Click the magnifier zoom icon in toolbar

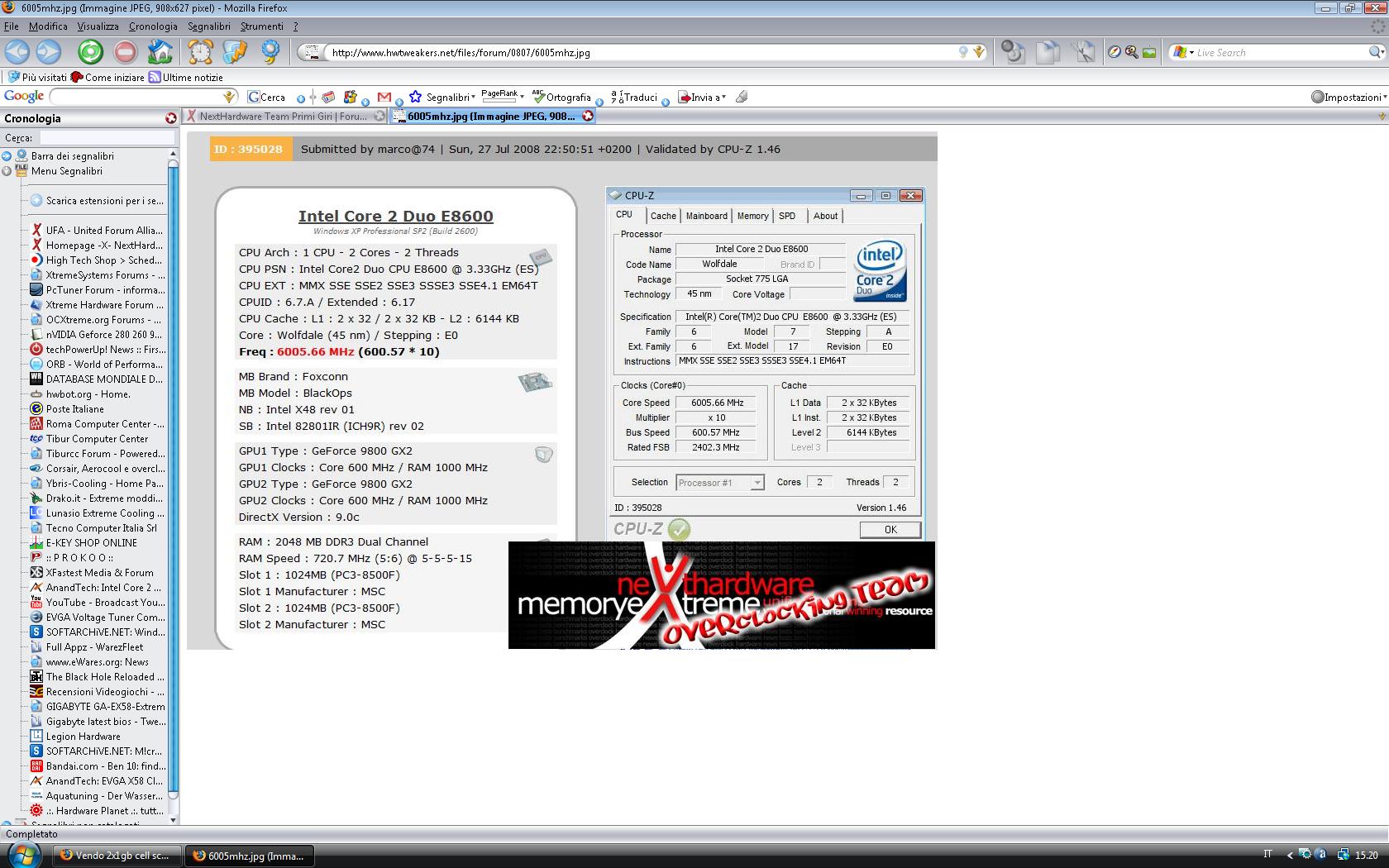pos(1132,52)
